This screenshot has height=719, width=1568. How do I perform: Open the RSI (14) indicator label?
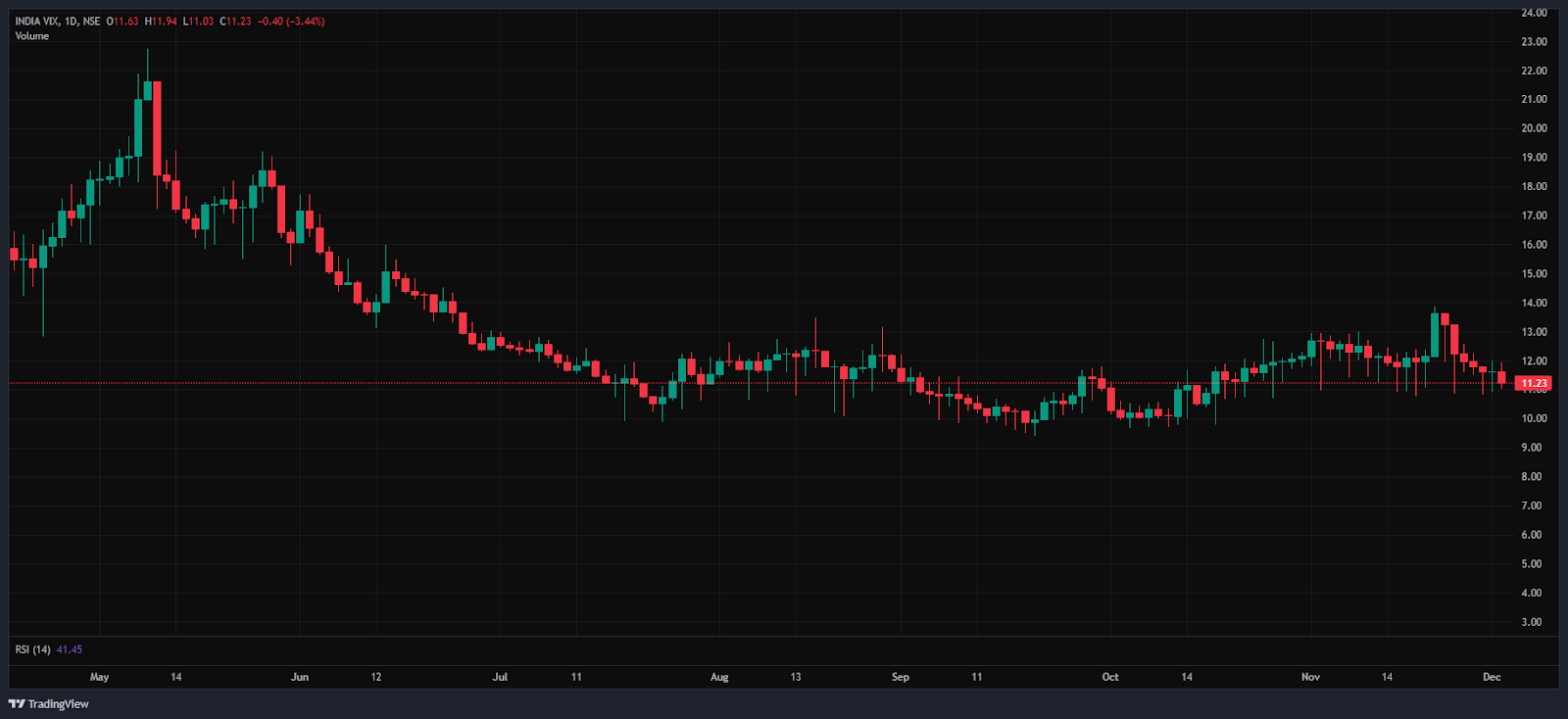pyautogui.click(x=32, y=649)
